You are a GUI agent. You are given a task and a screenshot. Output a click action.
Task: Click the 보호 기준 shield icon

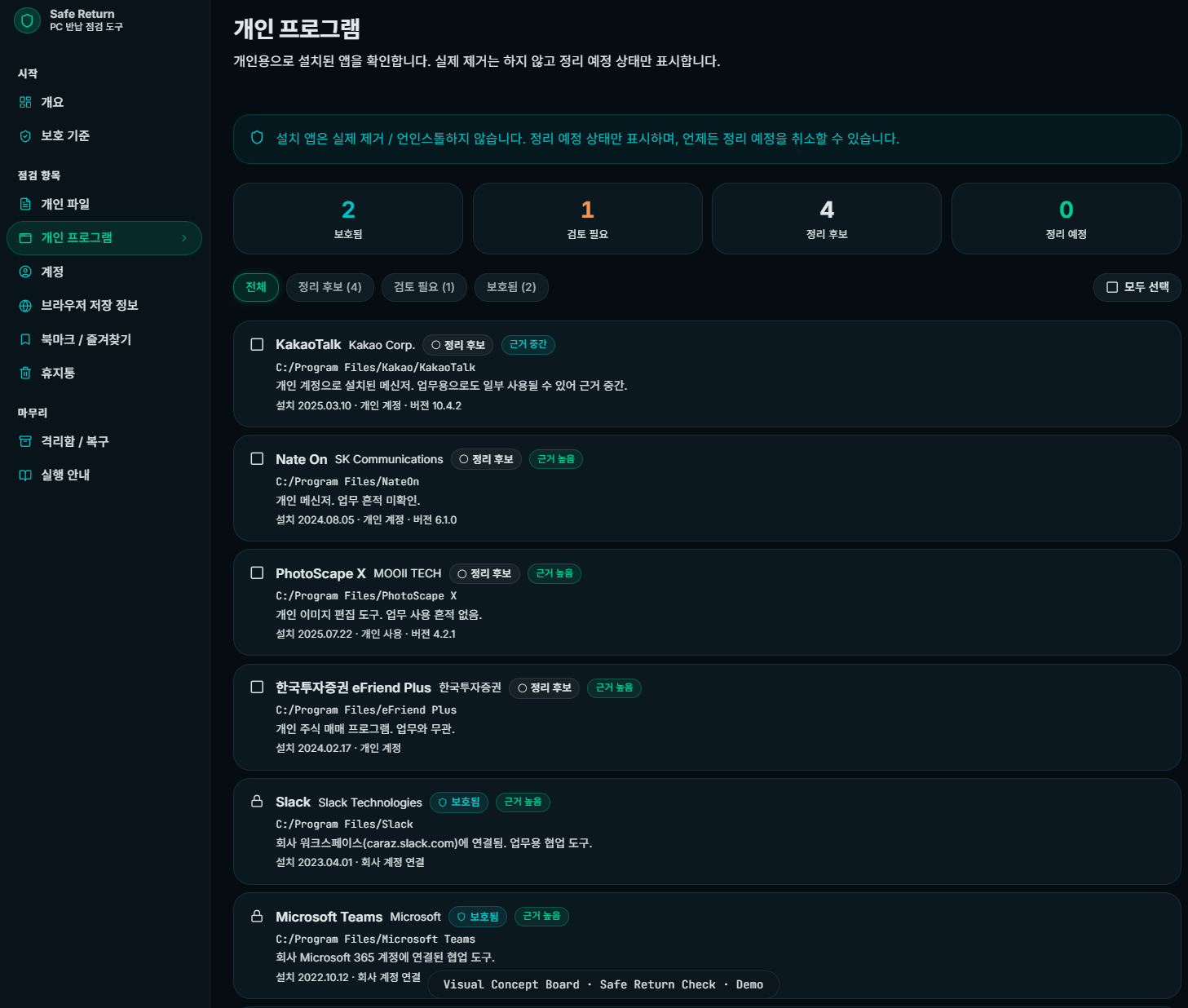click(x=25, y=136)
